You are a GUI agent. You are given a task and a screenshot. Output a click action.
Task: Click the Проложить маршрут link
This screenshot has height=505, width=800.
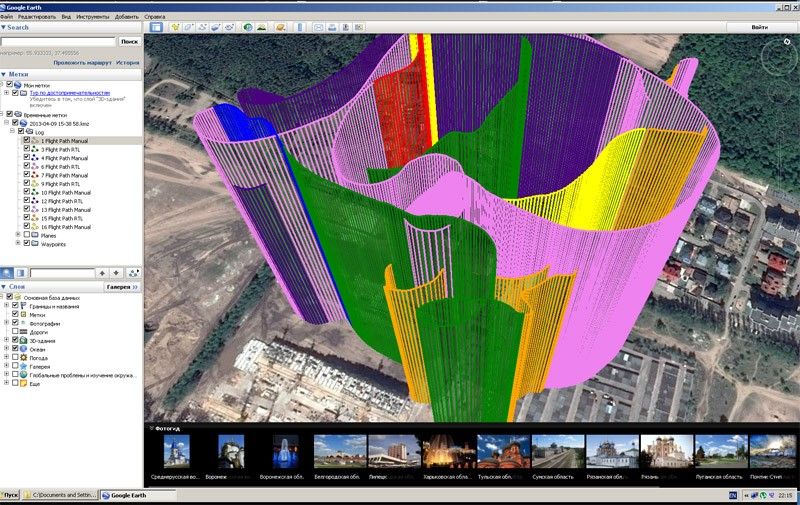(x=82, y=62)
